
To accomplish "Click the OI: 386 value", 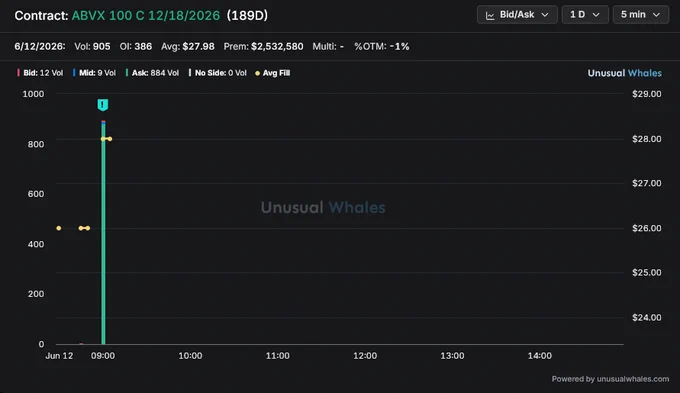I will click(136, 46).
